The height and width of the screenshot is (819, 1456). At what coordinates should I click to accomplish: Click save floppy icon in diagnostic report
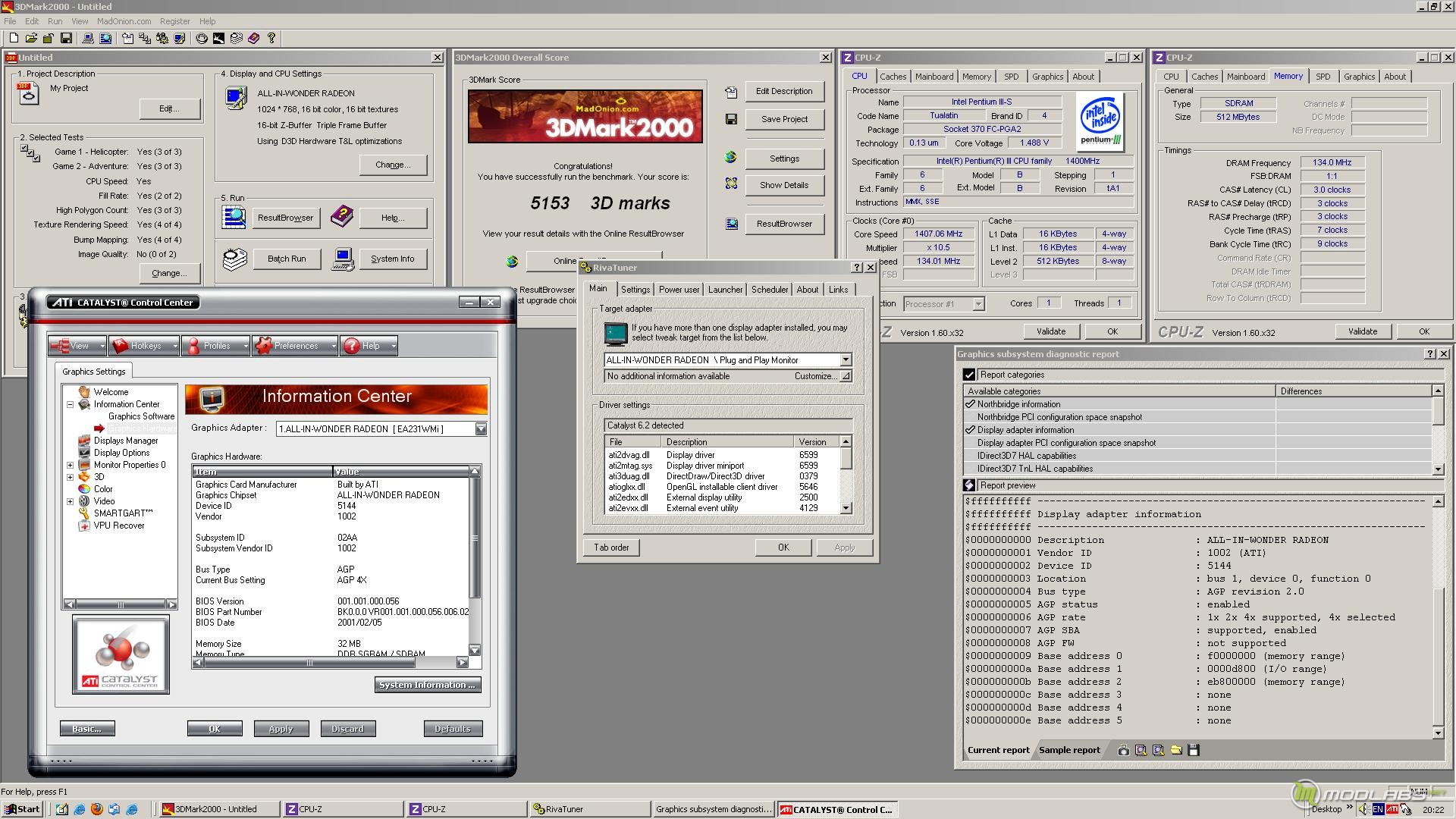tap(1194, 750)
